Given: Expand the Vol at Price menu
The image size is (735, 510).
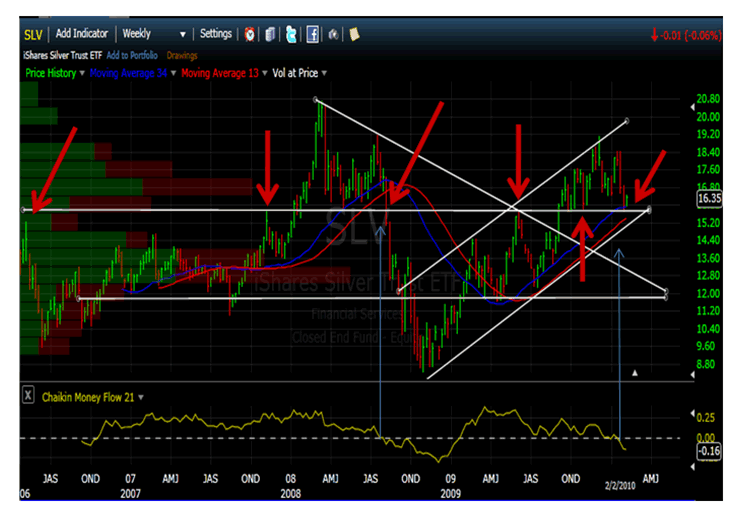Looking at the screenshot, I should [324, 73].
